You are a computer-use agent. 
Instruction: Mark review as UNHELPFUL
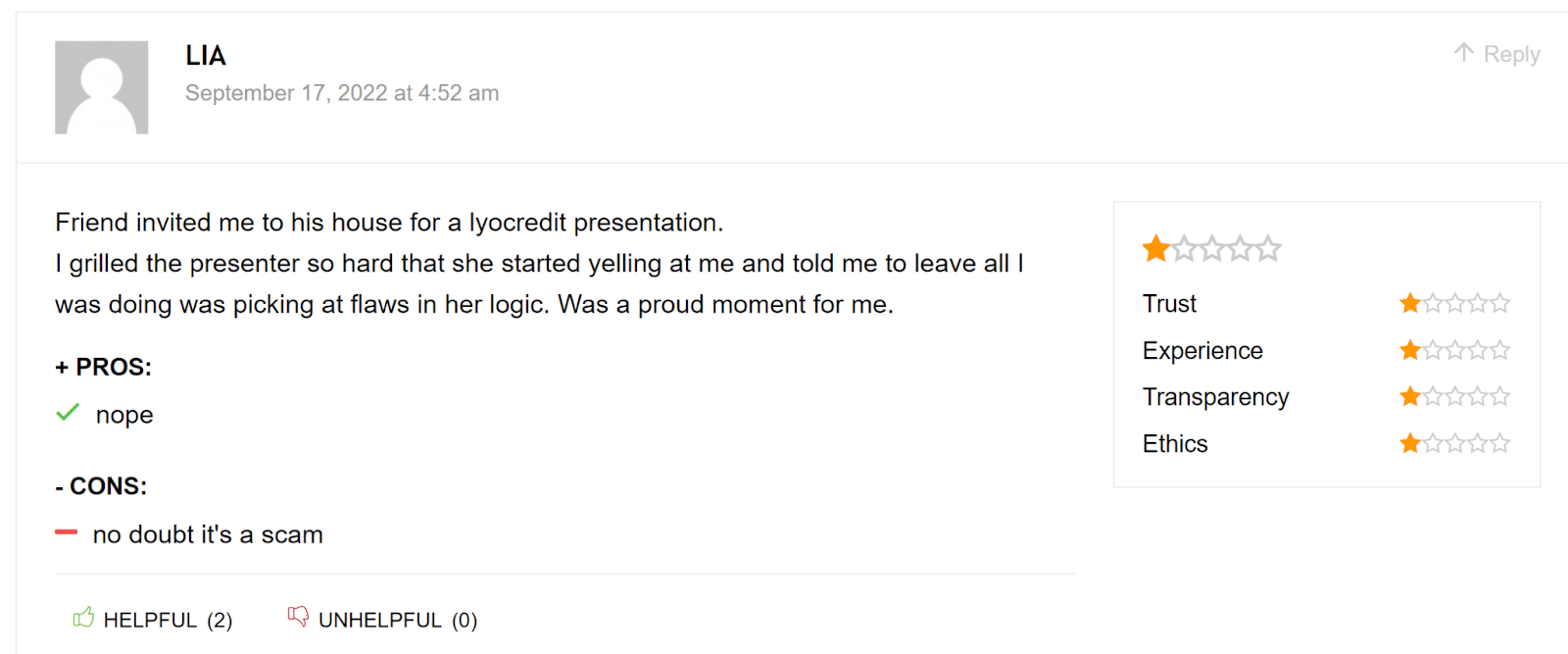(397, 621)
